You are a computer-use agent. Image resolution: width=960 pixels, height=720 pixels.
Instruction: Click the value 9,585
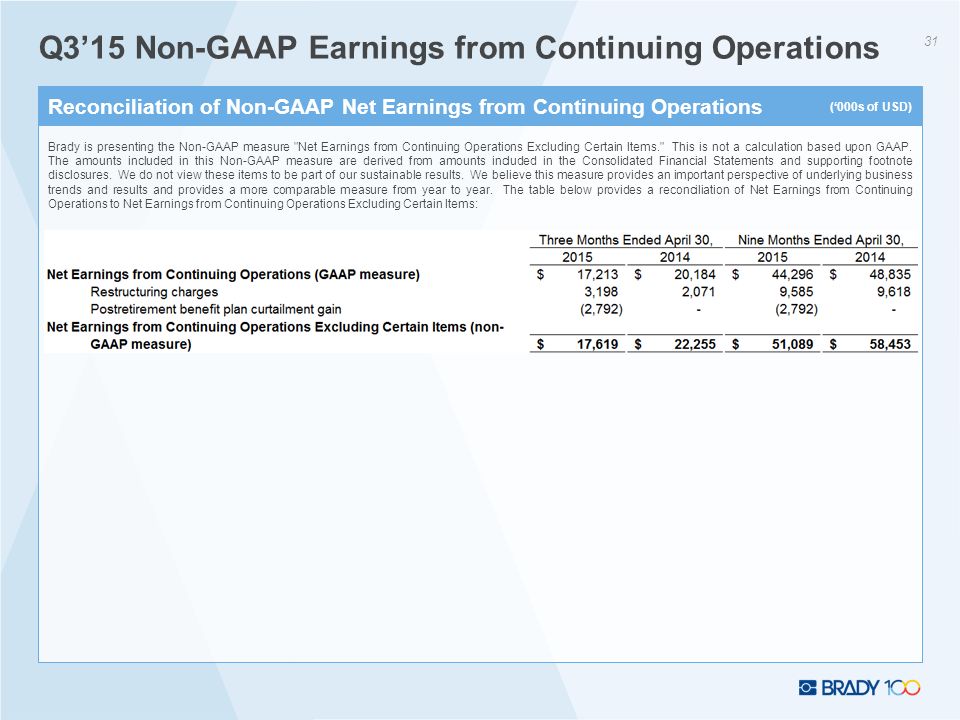coord(796,292)
